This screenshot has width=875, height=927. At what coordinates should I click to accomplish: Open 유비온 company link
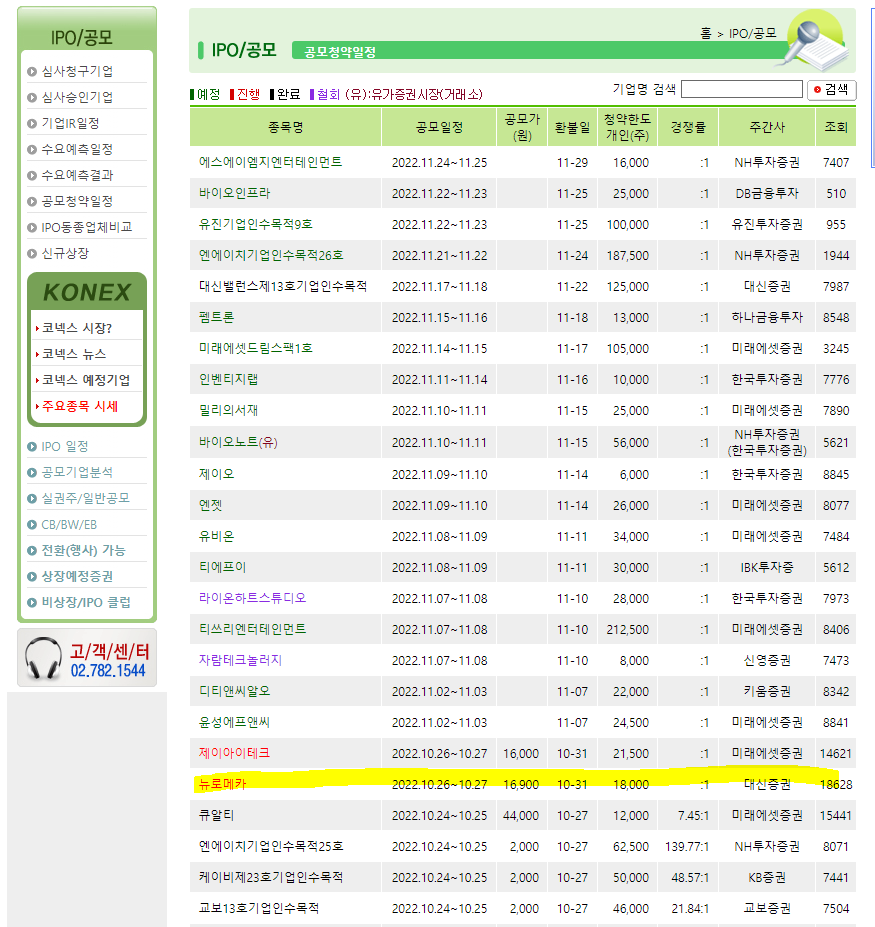click(216, 536)
